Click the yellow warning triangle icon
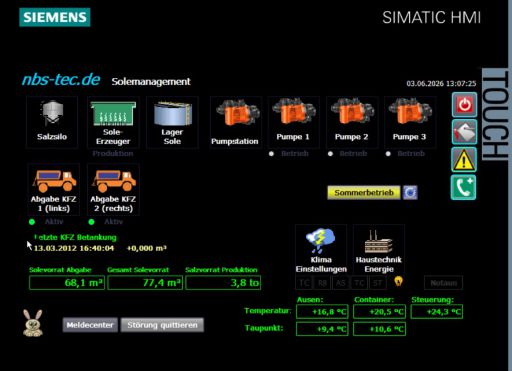Viewport: 512px width, 371px height. pyautogui.click(x=464, y=160)
